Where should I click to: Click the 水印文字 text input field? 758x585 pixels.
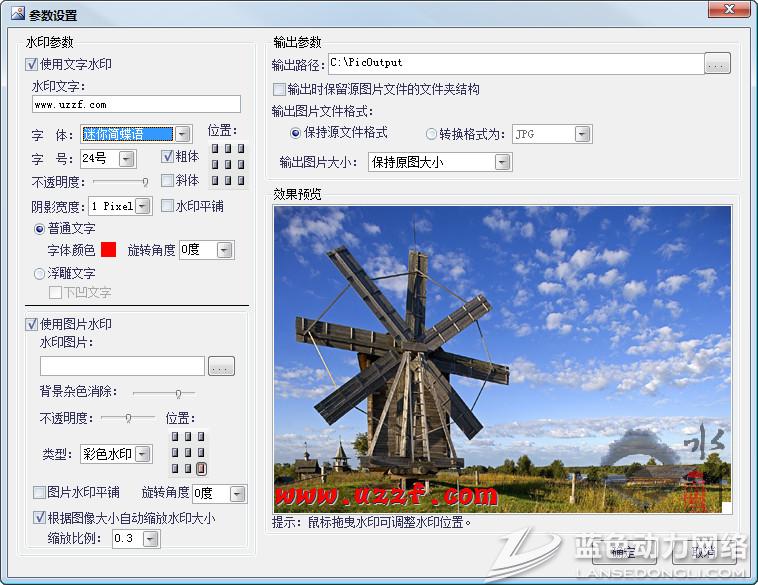point(136,104)
